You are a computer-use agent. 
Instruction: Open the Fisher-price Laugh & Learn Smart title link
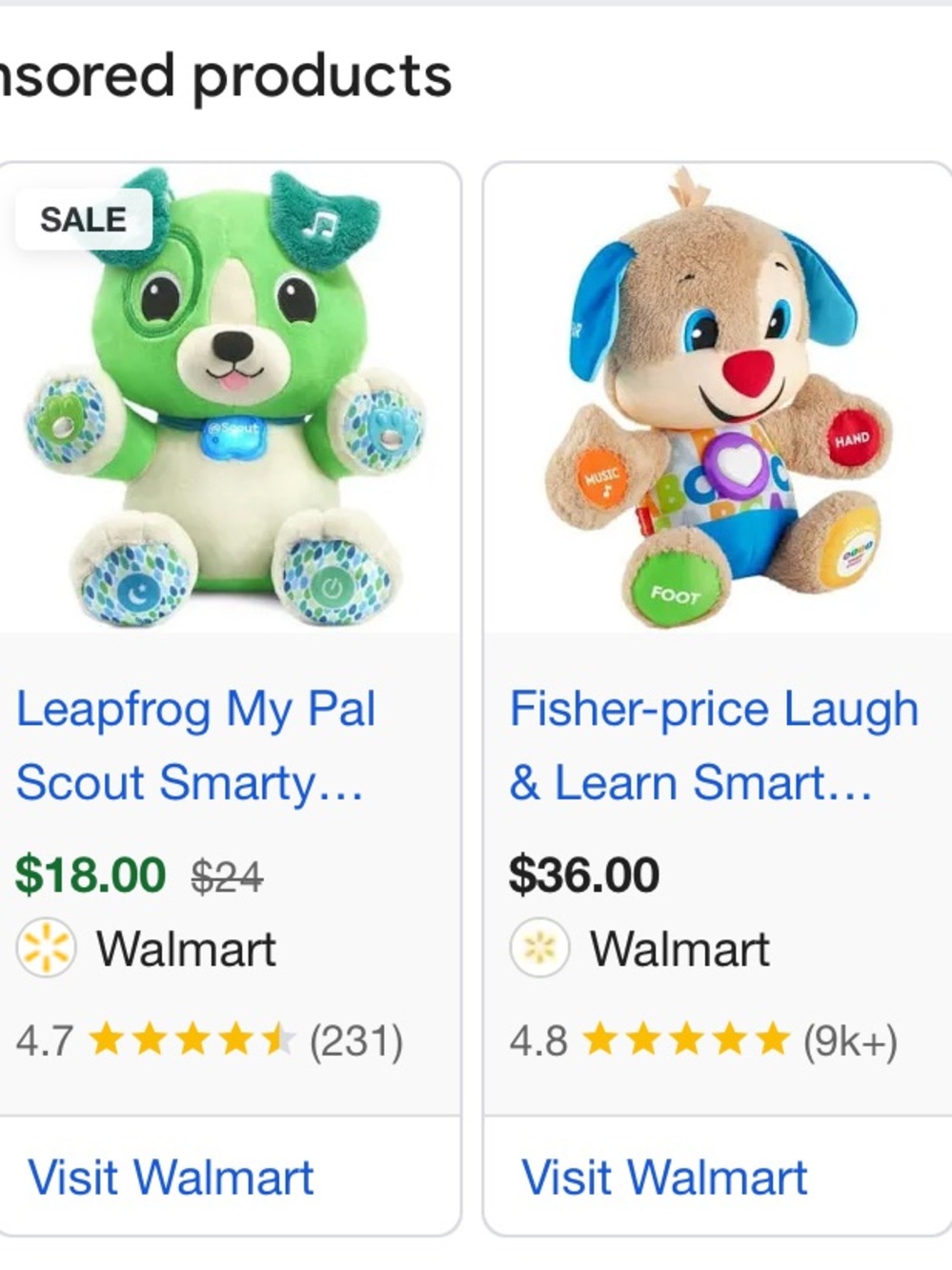click(713, 745)
